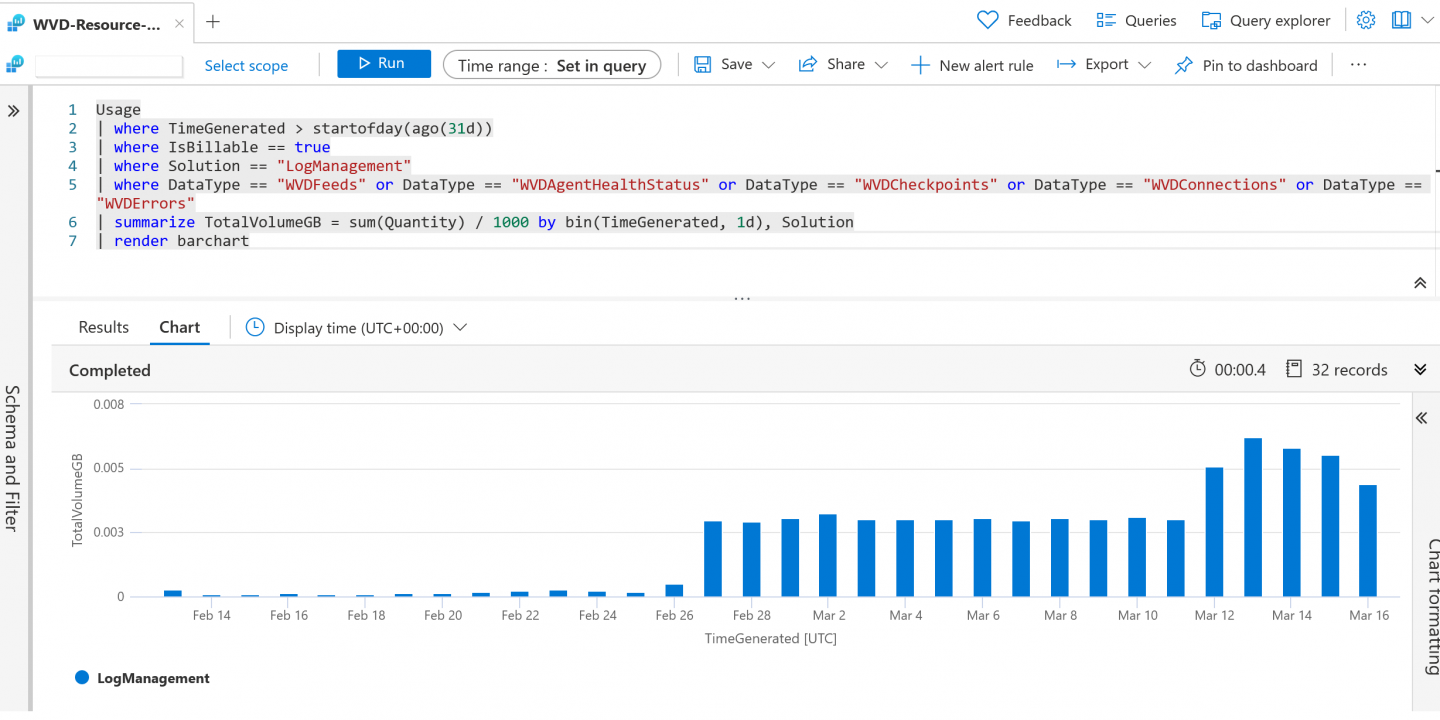Click the Share arrow icon

tap(808, 65)
